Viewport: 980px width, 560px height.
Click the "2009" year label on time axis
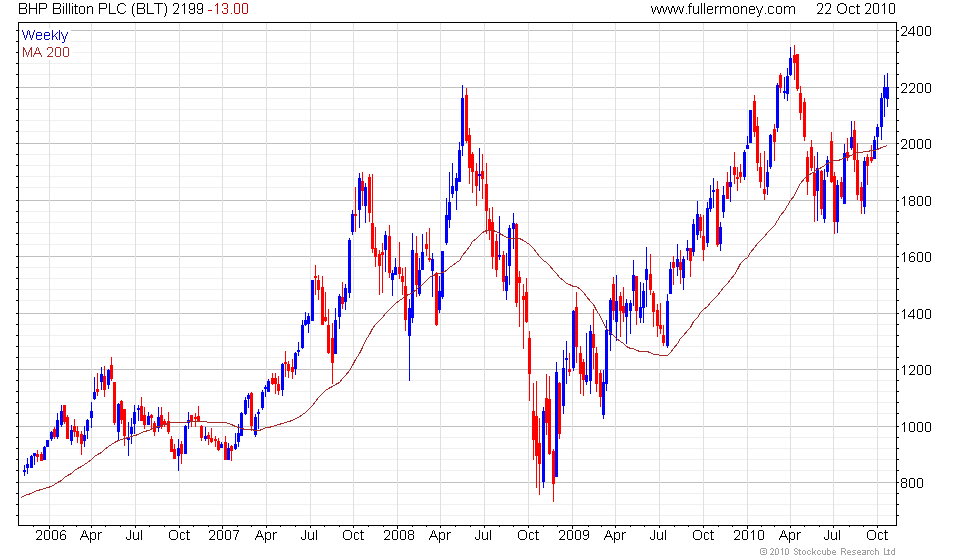pyautogui.click(x=574, y=536)
